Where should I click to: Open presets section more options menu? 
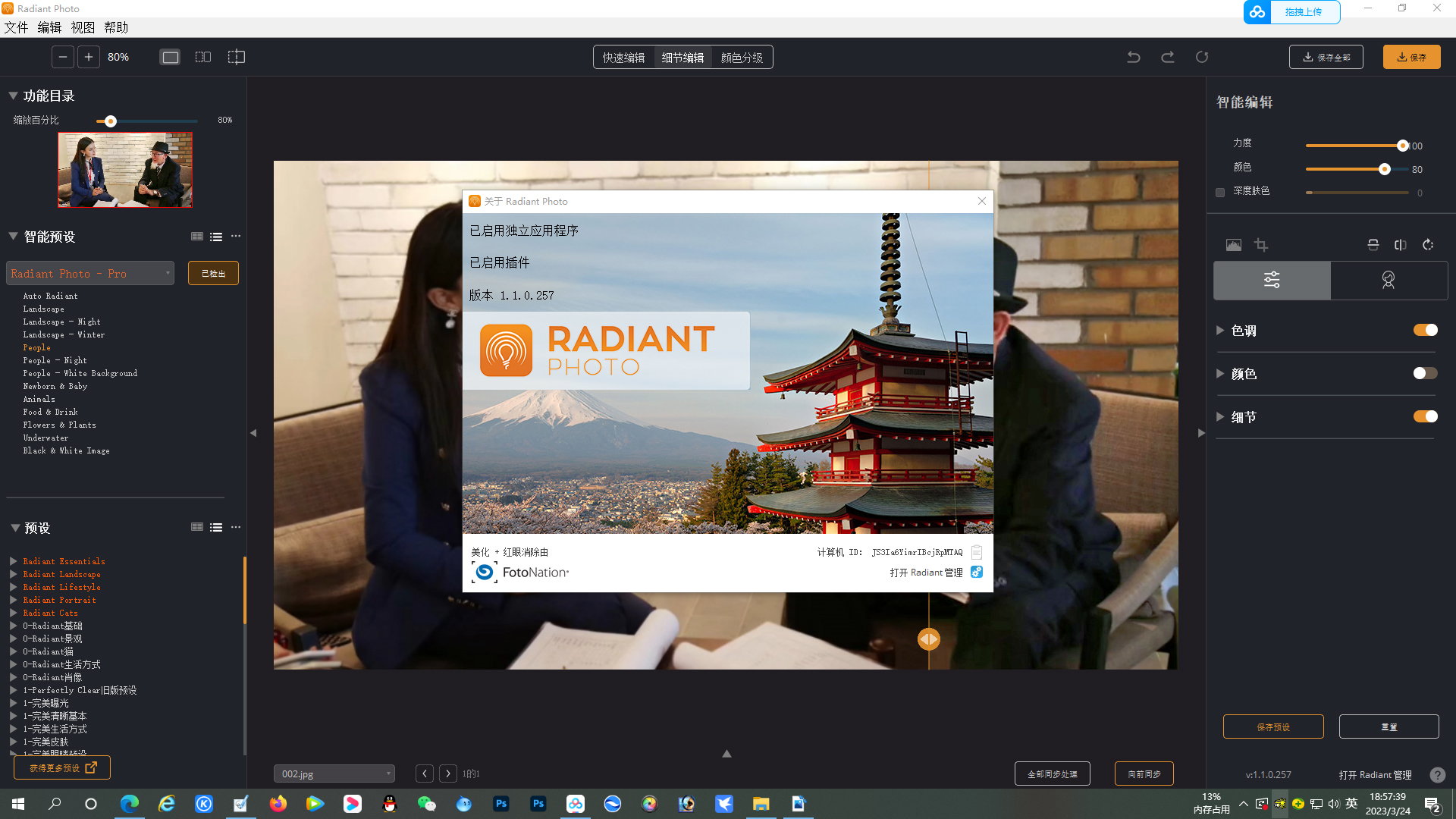[236, 527]
